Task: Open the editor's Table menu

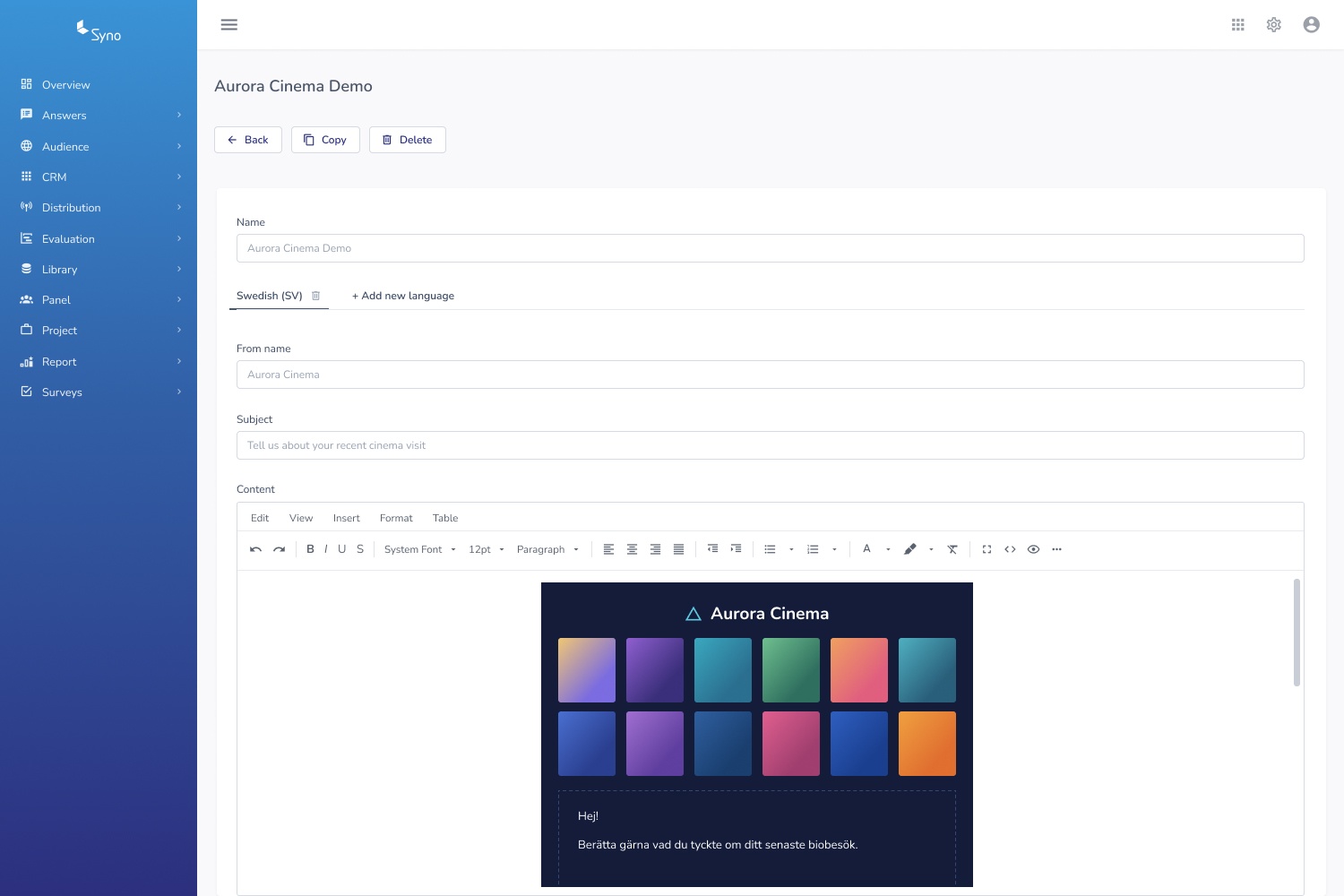Action: (445, 518)
